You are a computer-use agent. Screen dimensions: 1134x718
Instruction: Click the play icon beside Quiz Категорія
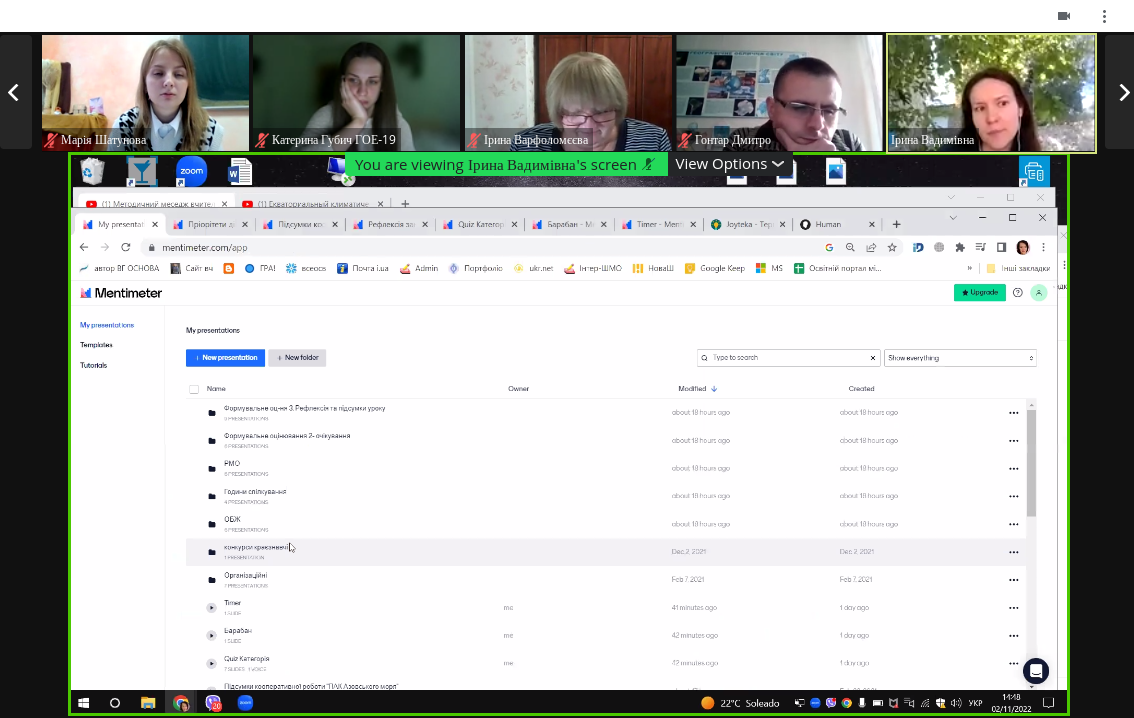click(x=211, y=663)
